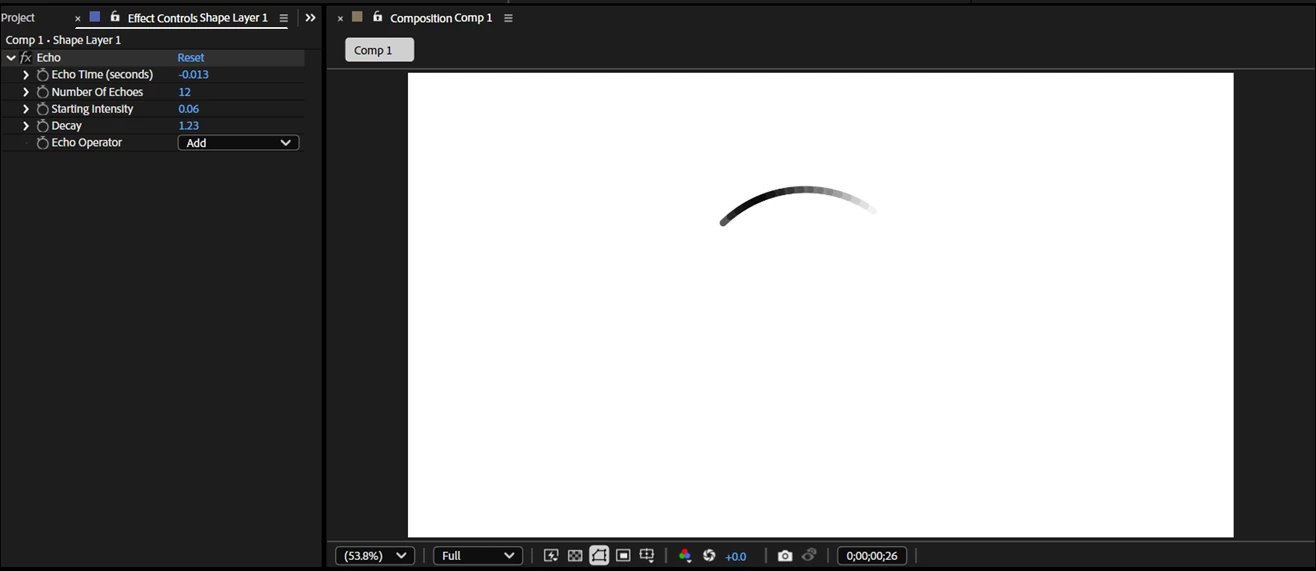
Task: Close the Effect Controls panel
Action: click(x=78, y=18)
